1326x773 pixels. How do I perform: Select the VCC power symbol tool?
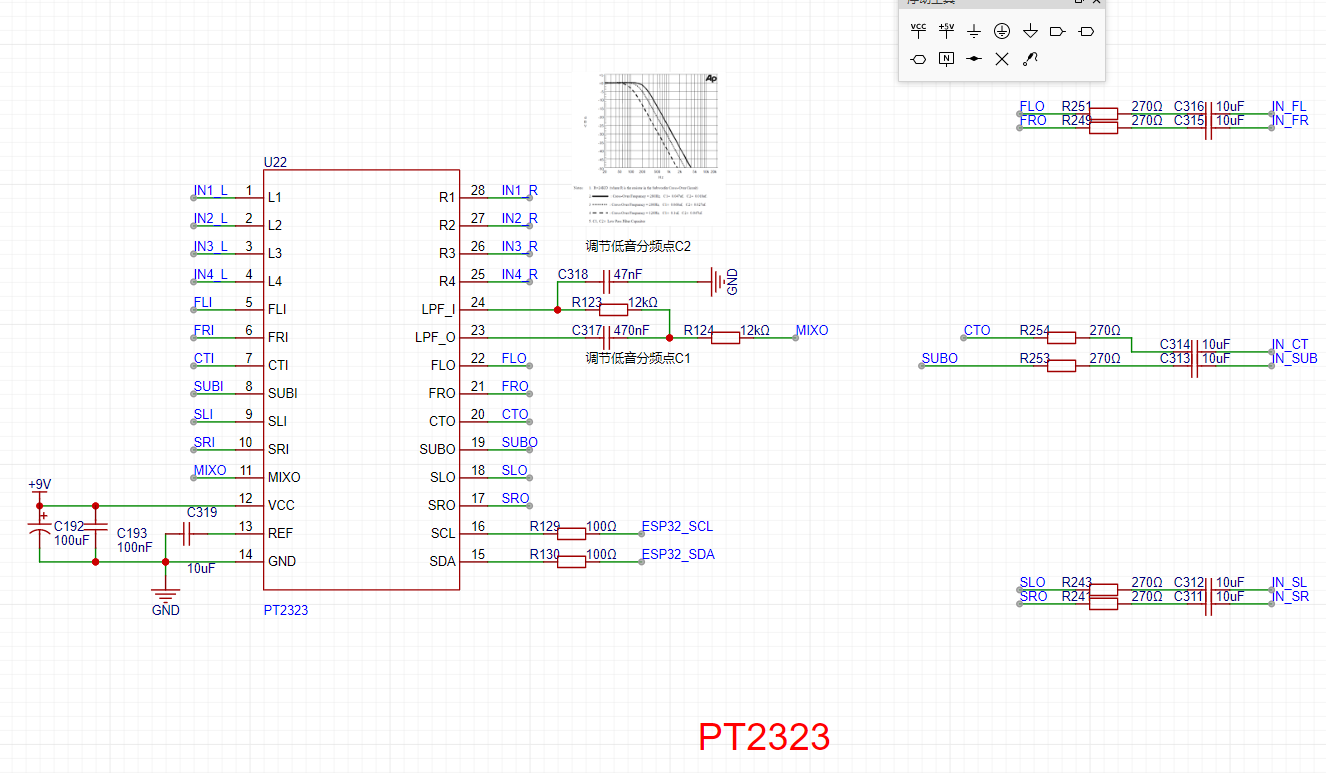click(x=919, y=31)
